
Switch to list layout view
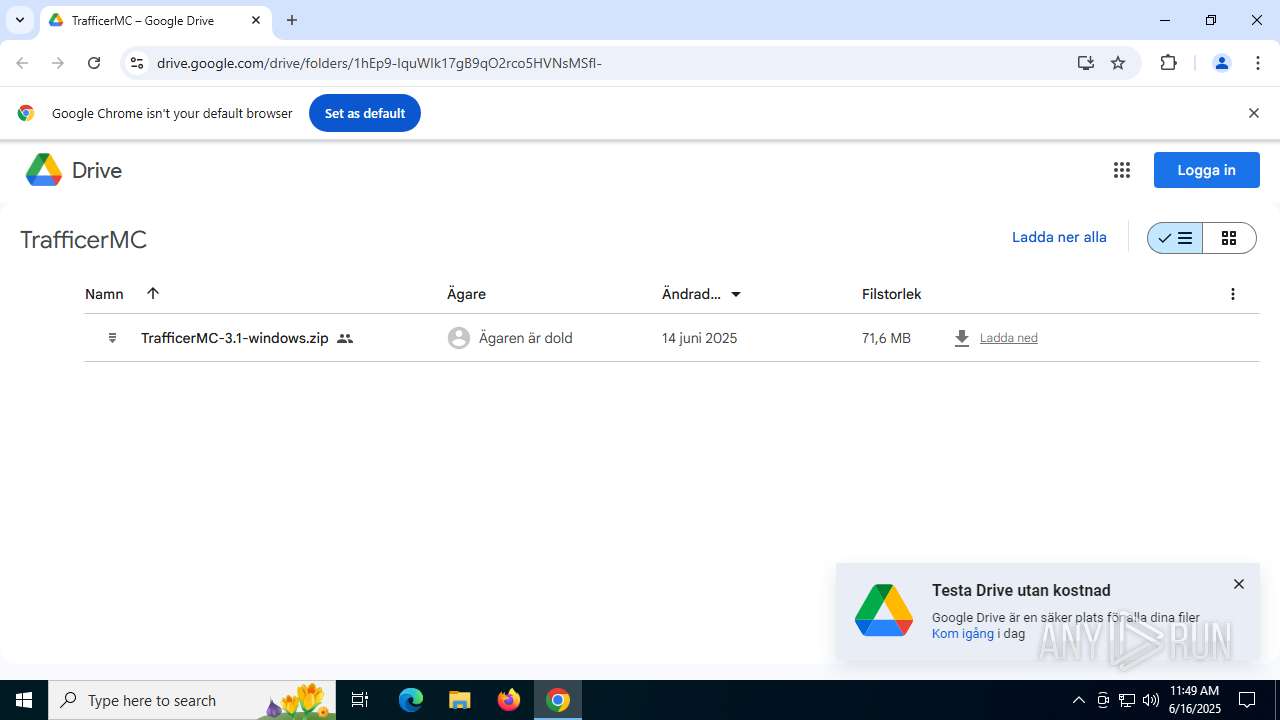pos(1175,238)
